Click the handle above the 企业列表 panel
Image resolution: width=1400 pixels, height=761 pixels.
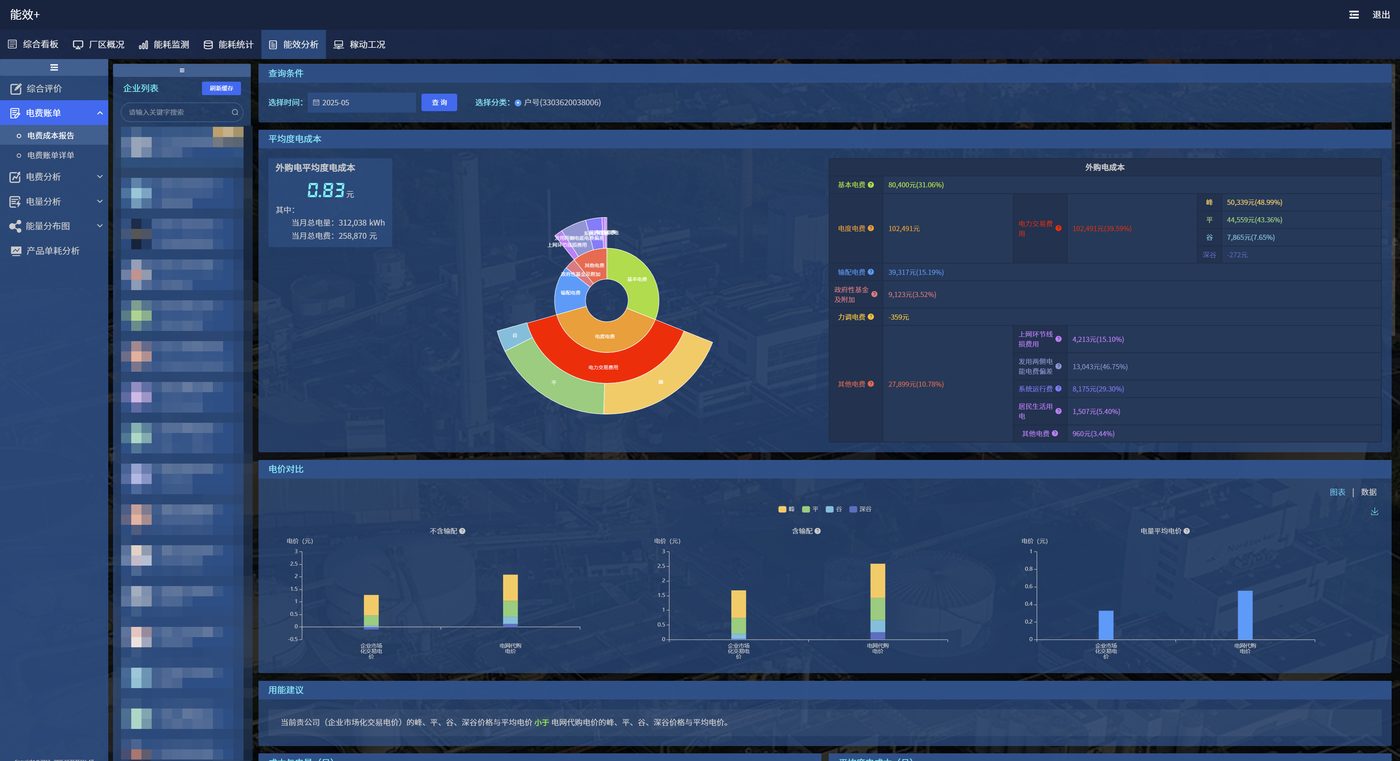point(181,70)
